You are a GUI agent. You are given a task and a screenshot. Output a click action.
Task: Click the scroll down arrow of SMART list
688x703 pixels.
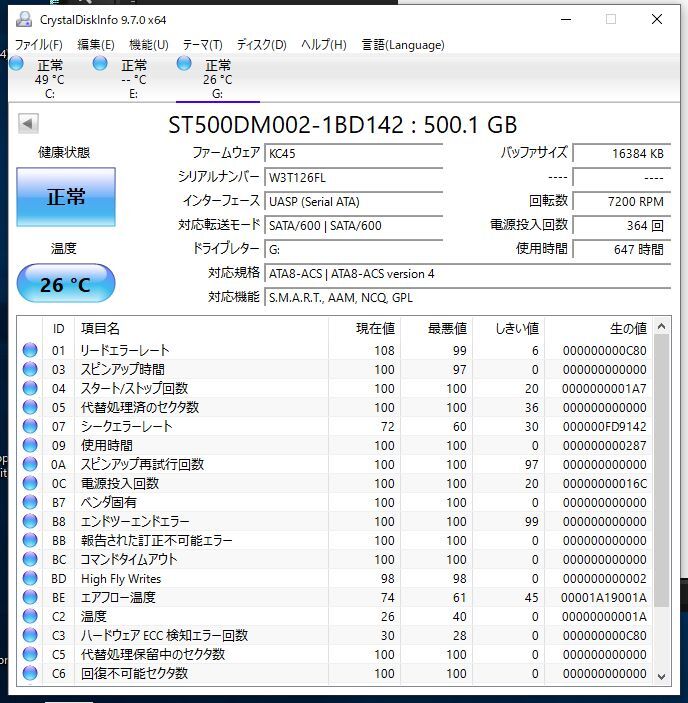pos(662,676)
